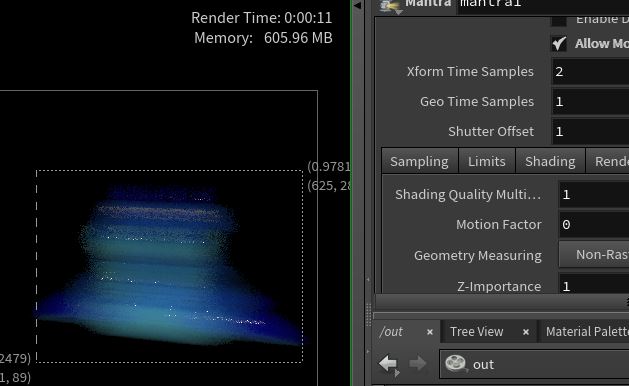This screenshot has width=629, height=386.
Task: Click the forward navigation arrow
Action: tap(418, 364)
